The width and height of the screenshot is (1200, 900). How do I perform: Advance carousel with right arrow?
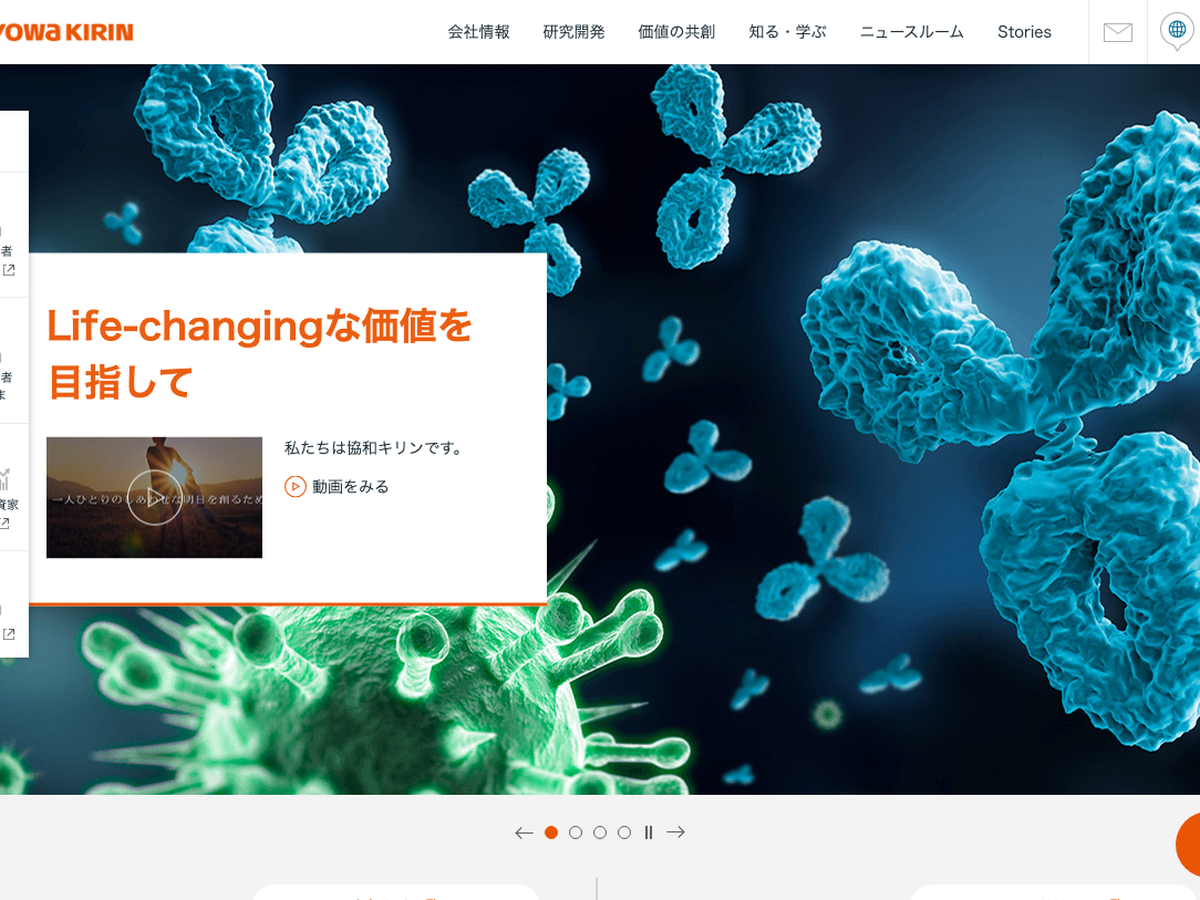pyautogui.click(x=676, y=832)
